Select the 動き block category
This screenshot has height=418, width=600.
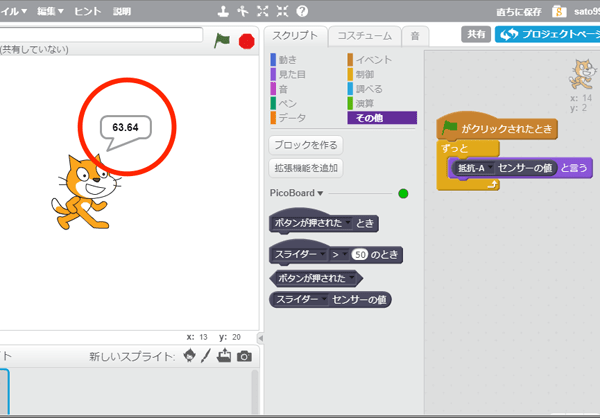[x=284, y=60]
